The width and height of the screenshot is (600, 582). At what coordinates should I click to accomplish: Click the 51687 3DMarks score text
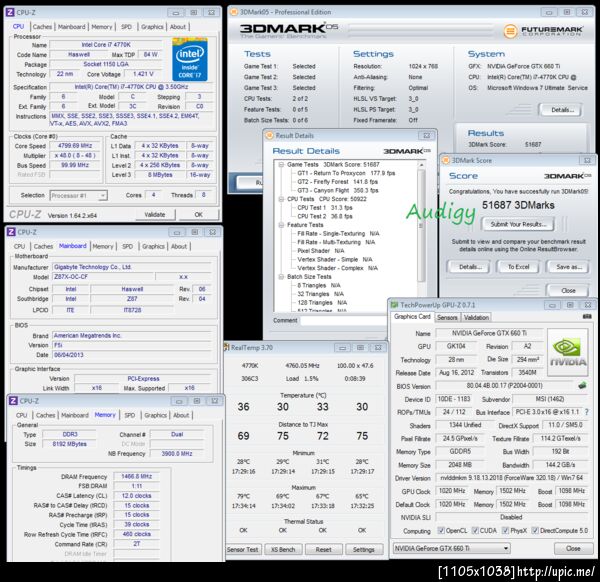click(x=518, y=205)
